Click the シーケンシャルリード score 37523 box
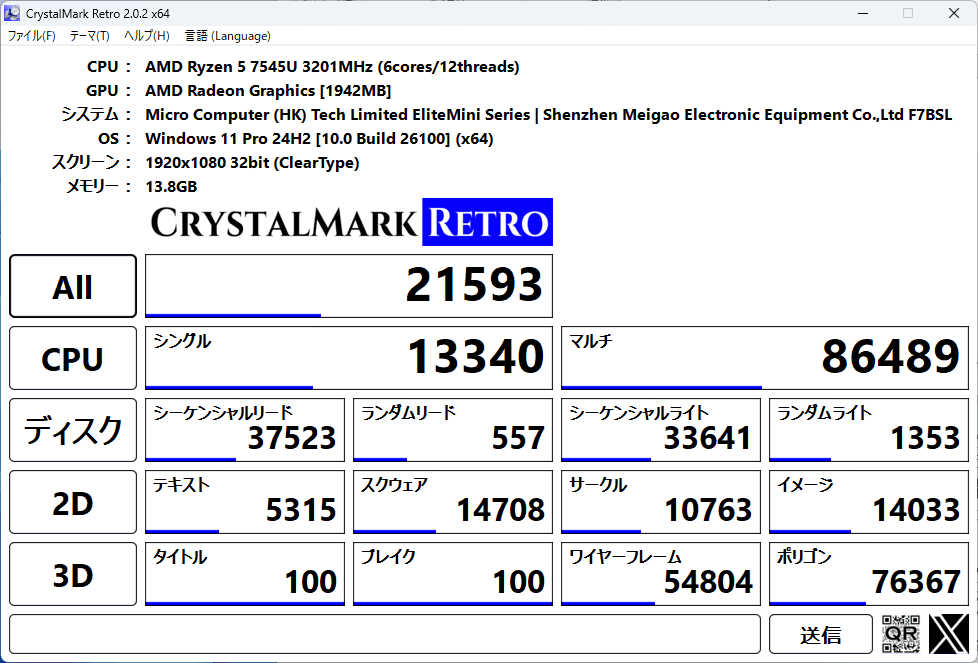The height and width of the screenshot is (663, 978). point(245,430)
